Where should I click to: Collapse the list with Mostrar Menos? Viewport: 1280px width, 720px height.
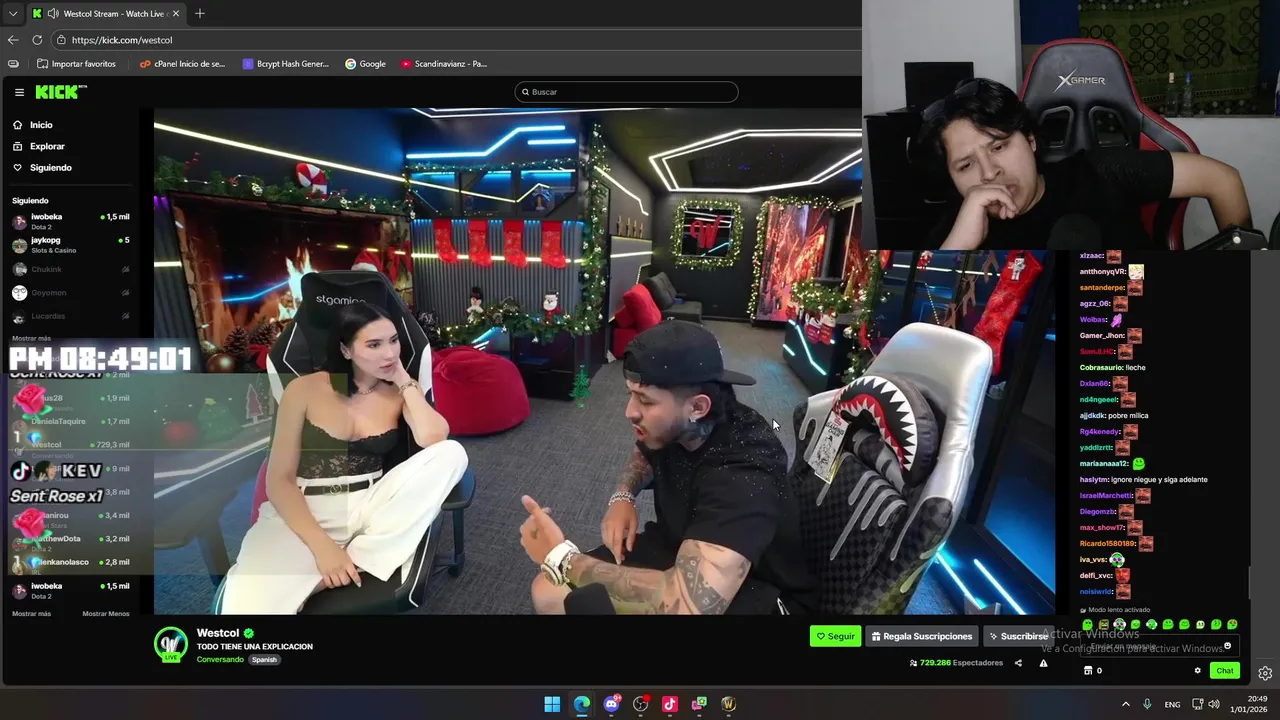105,614
